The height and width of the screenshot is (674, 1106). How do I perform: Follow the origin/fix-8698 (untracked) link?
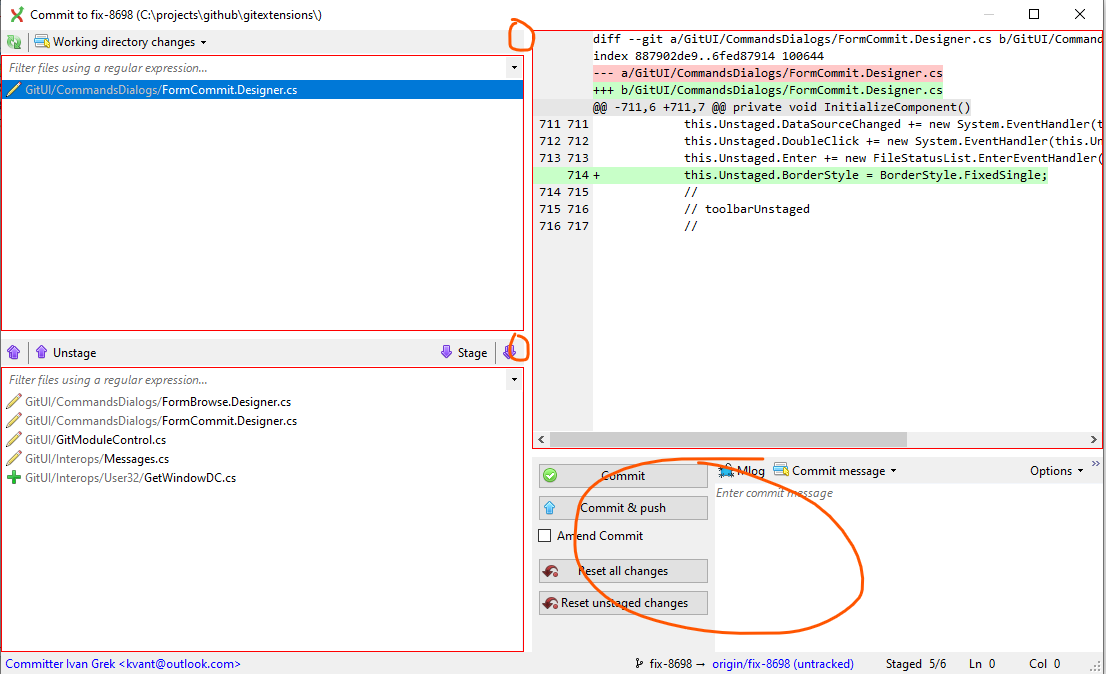point(782,663)
